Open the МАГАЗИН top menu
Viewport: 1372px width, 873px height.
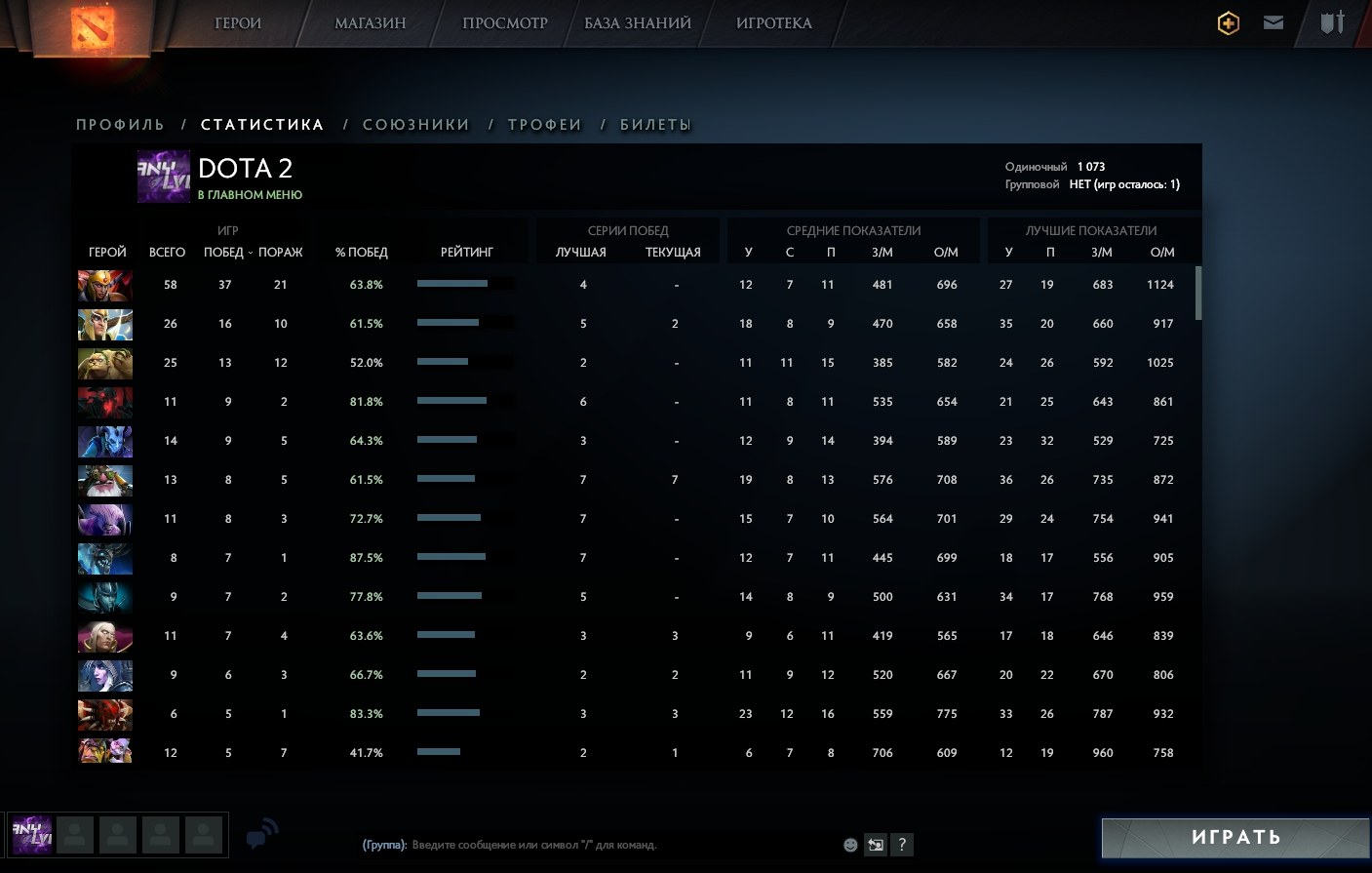coord(371,23)
